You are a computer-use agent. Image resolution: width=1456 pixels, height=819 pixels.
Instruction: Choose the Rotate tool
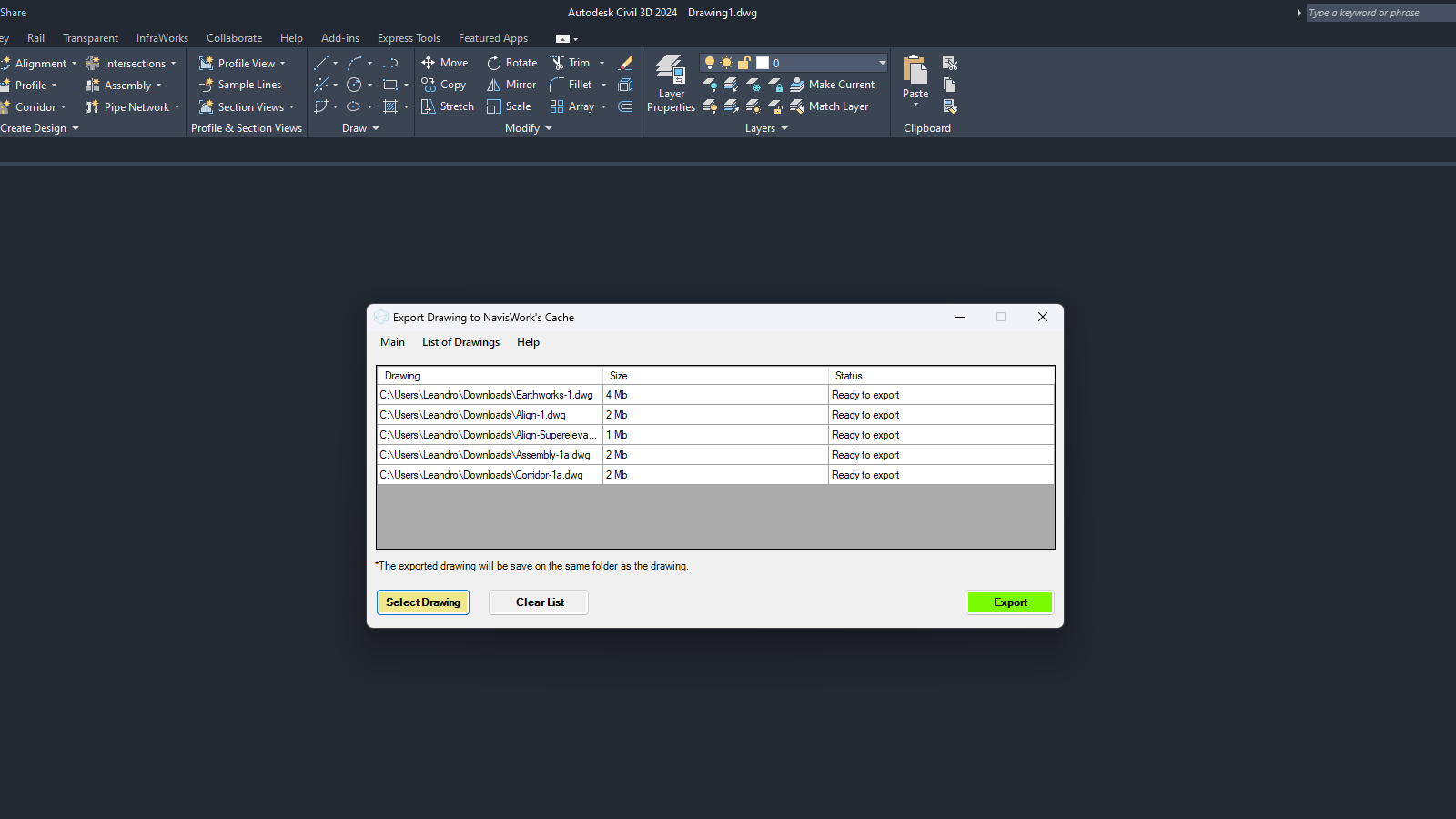point(511,63)
